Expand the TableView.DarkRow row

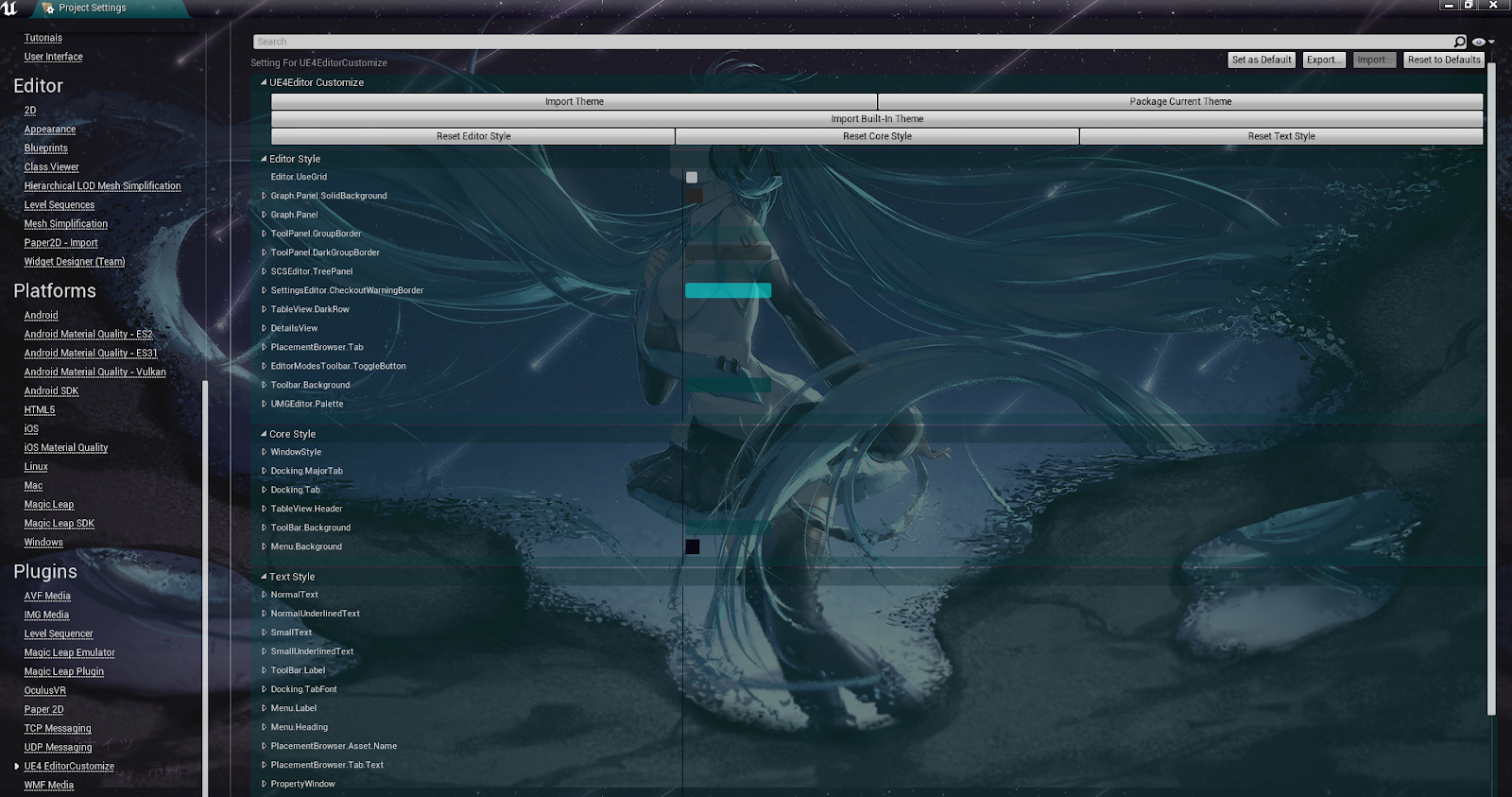(264, 309)
